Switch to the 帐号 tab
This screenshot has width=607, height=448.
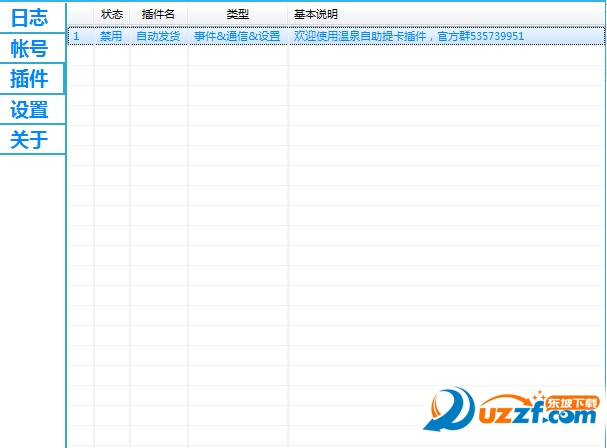pos(33,48)
